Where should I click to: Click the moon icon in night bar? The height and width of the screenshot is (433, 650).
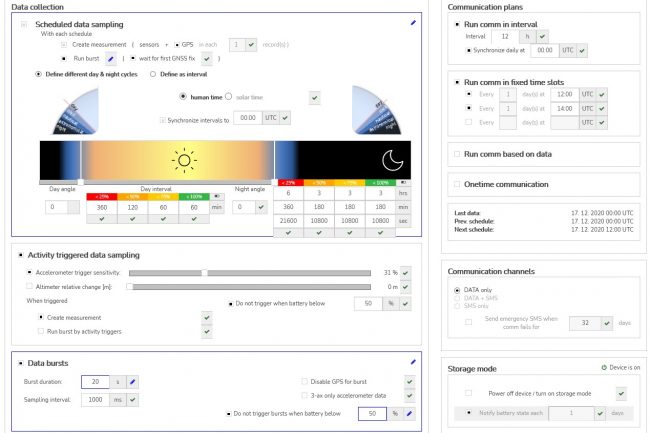click(393, 158)
